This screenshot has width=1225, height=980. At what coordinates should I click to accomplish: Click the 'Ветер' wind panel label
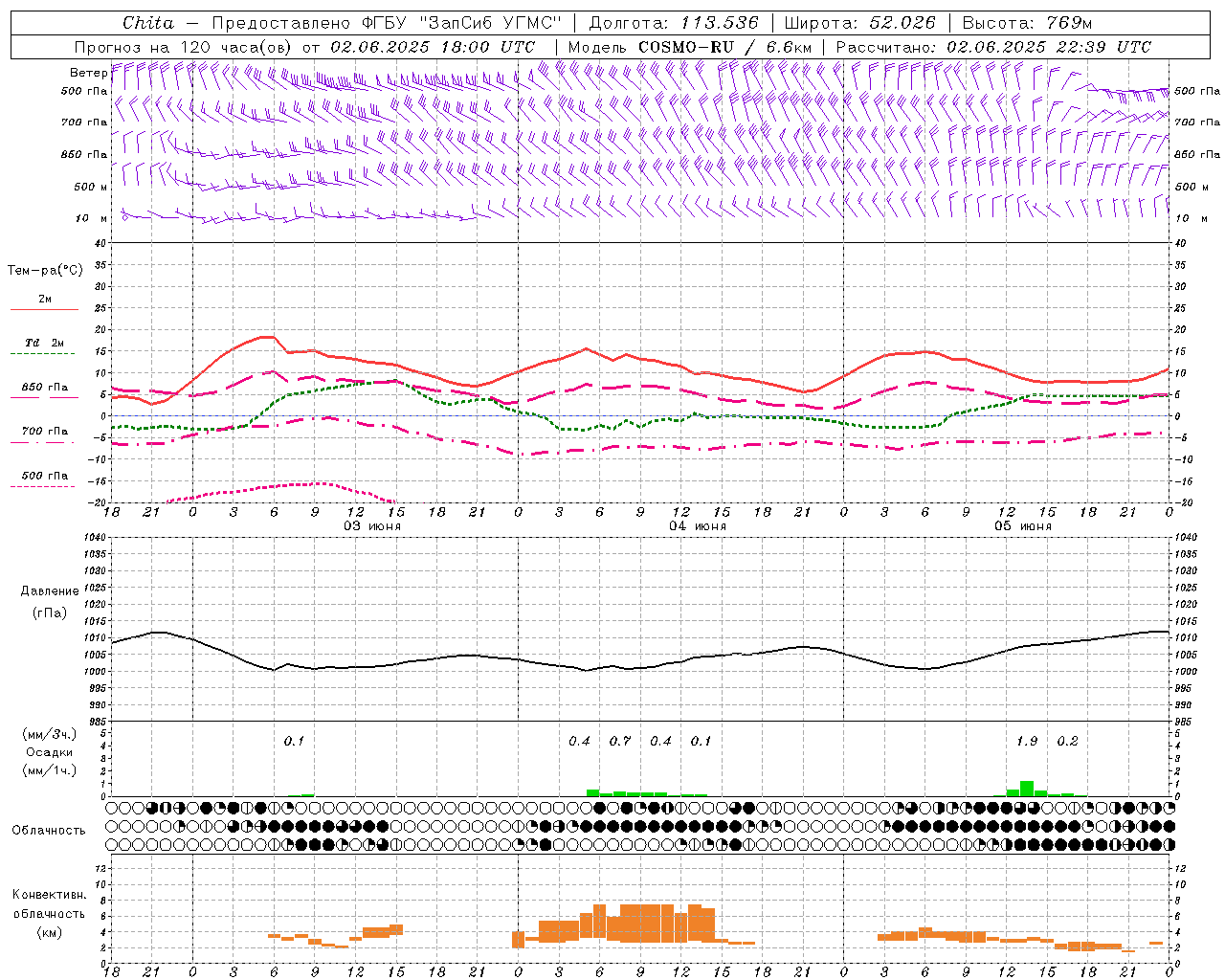point(88,73)
